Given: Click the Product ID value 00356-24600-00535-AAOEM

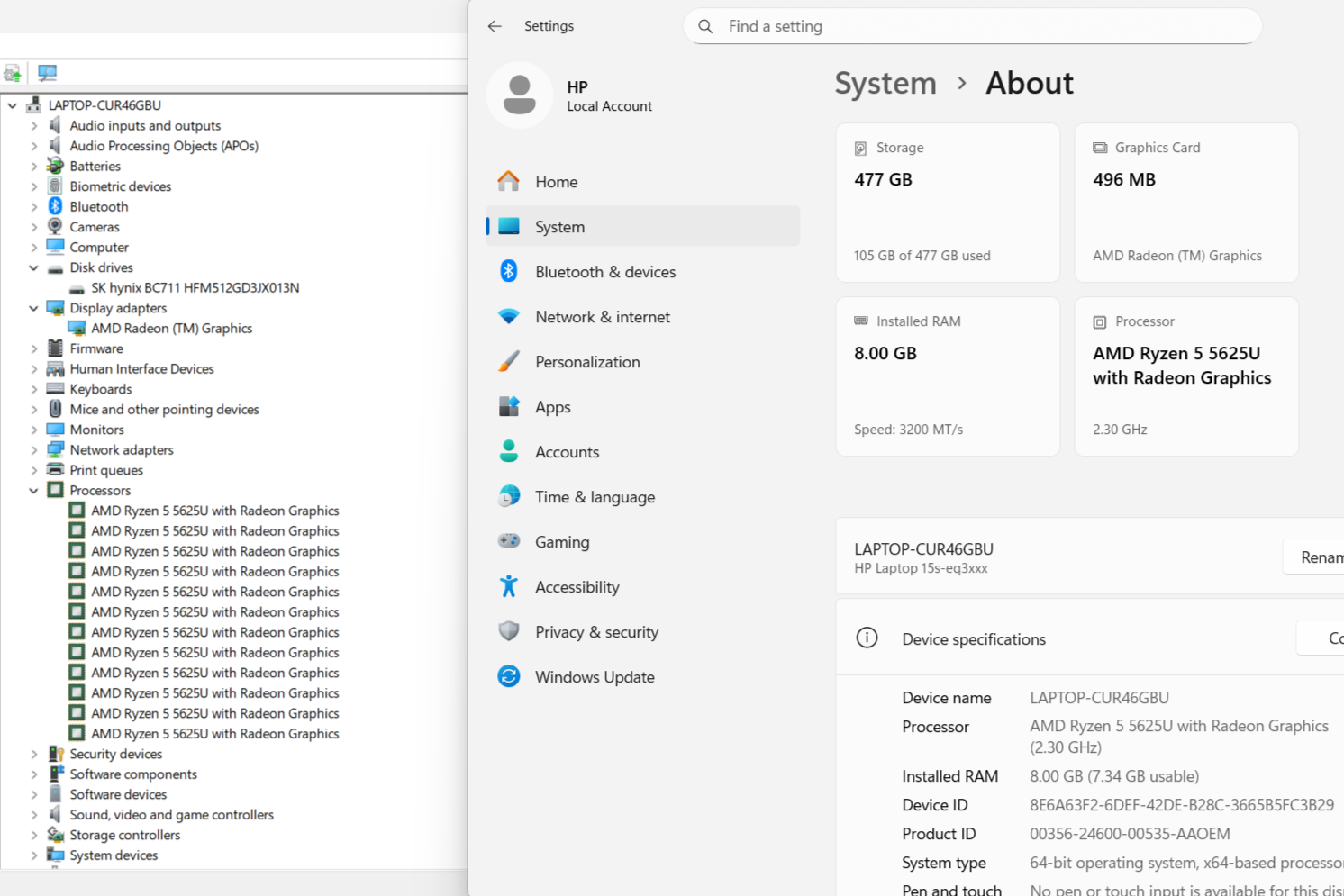Looking at the screenshot, I should tap(1130, 834).
